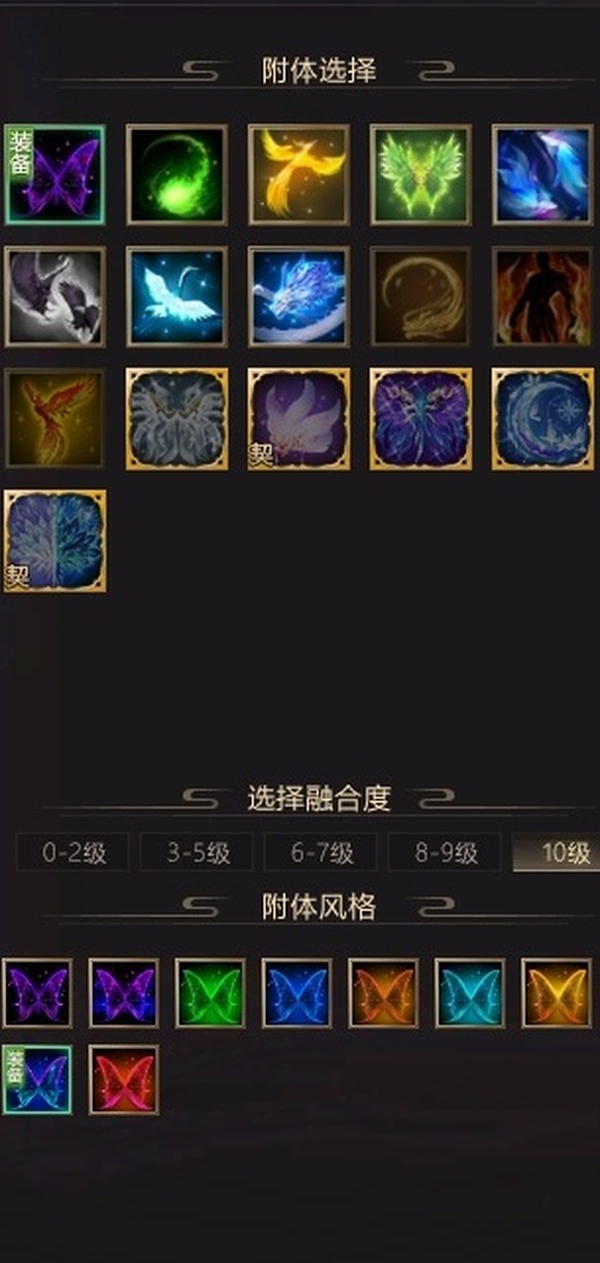This screenshot has height=1263, width=600.
Task: Pick the red butterfly style swatch
Action: (x=124, y=1080)
